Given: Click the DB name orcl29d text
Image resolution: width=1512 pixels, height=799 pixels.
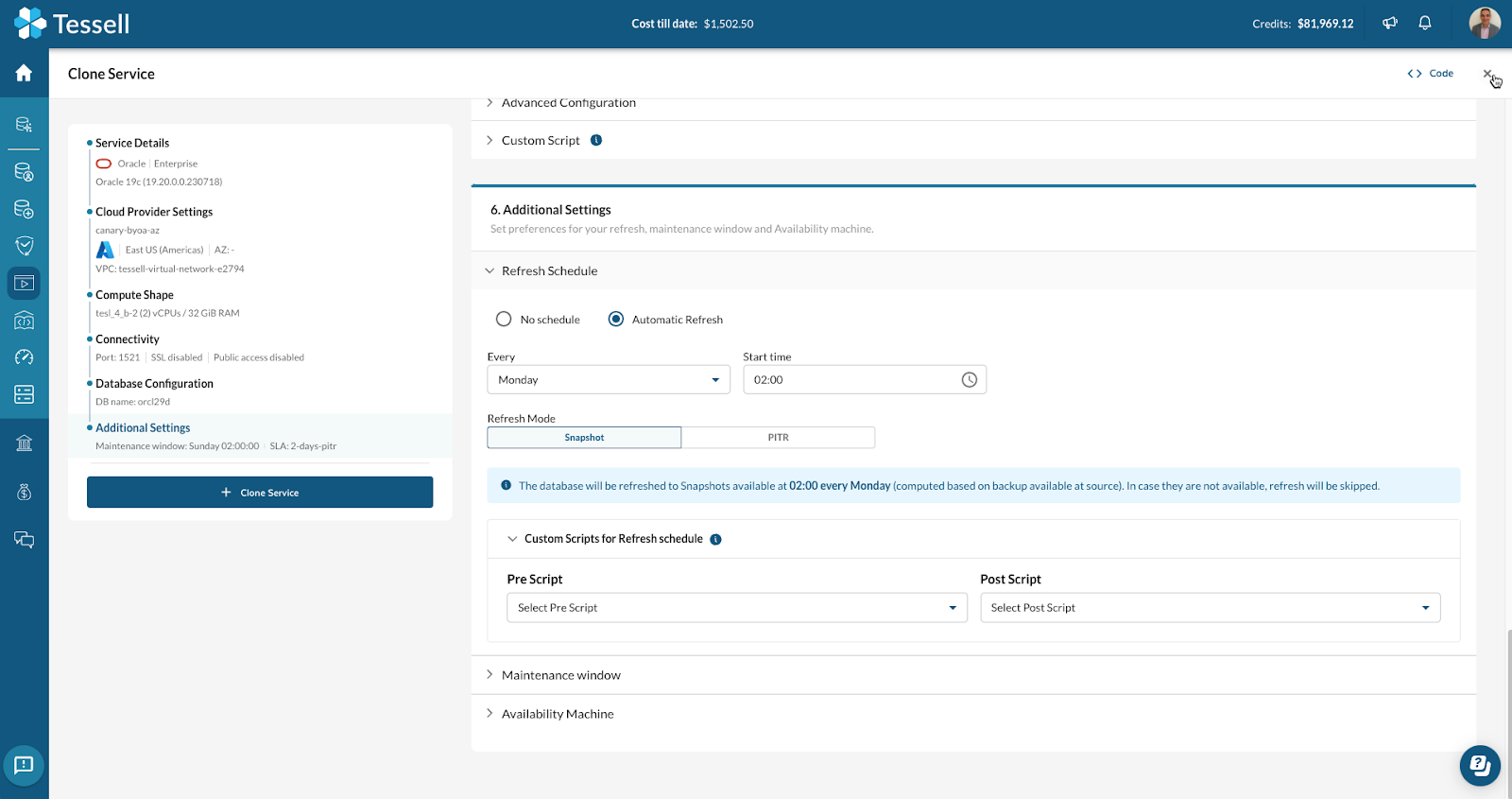Looking at the screenshot, I should [133, 402].
